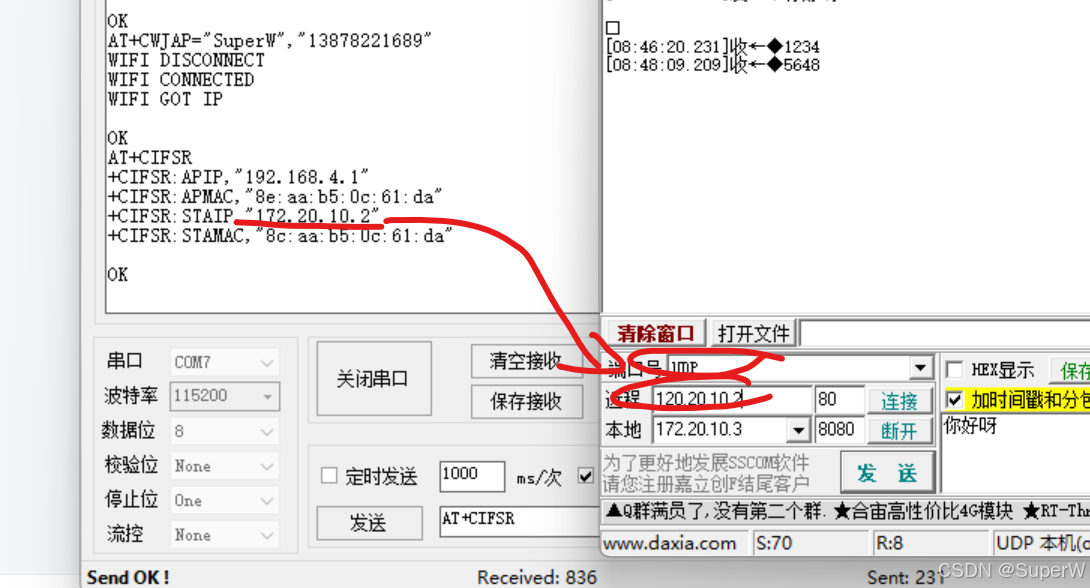The image size is (1090, 588).
Task: Click the 清除窗口 button in SSCOM
Action: coord(655,334)
